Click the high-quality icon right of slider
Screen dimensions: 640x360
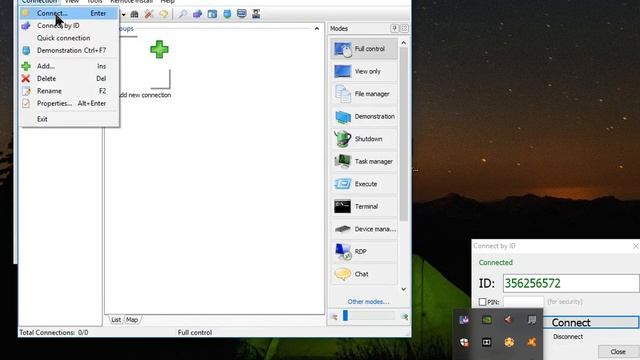[404, 317]
